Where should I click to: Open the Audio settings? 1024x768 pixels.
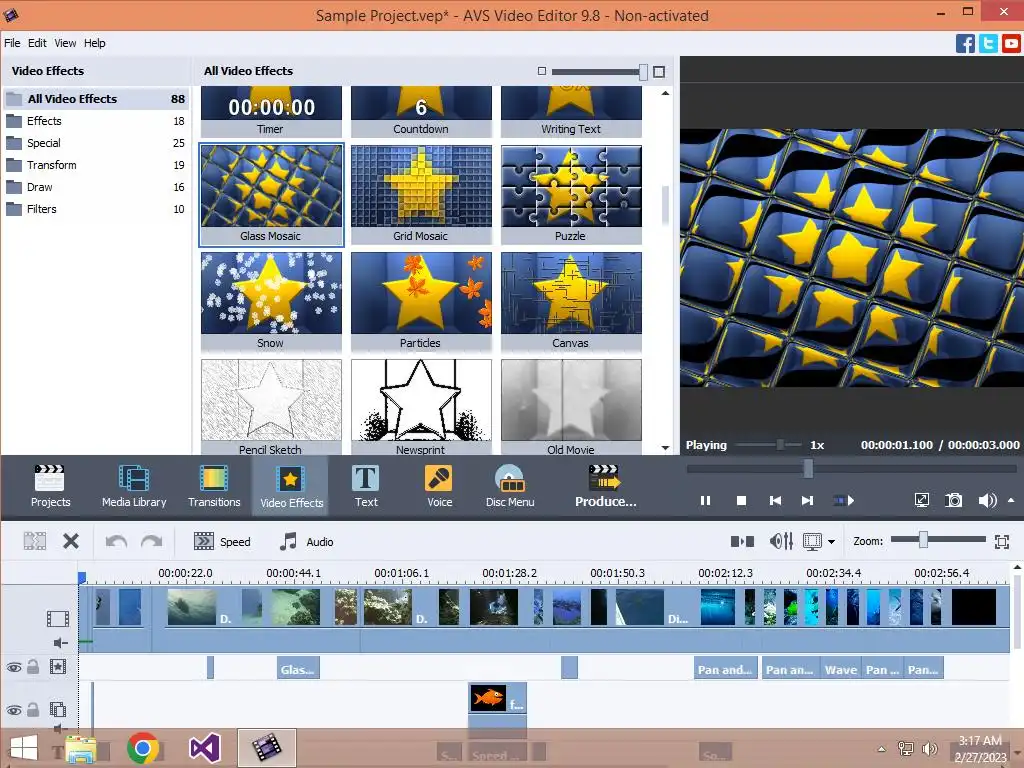pyautogui.click(x=306, y=541)
